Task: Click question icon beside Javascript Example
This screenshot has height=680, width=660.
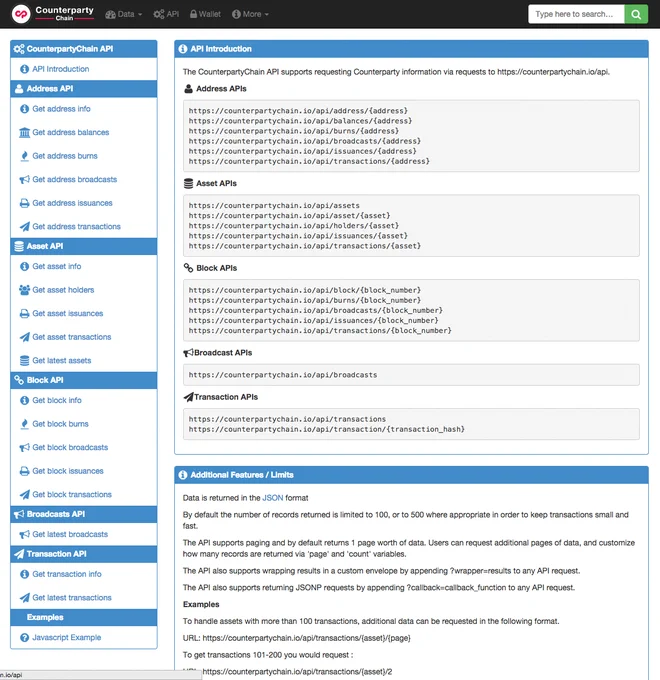Action: [x=25, y=638]
